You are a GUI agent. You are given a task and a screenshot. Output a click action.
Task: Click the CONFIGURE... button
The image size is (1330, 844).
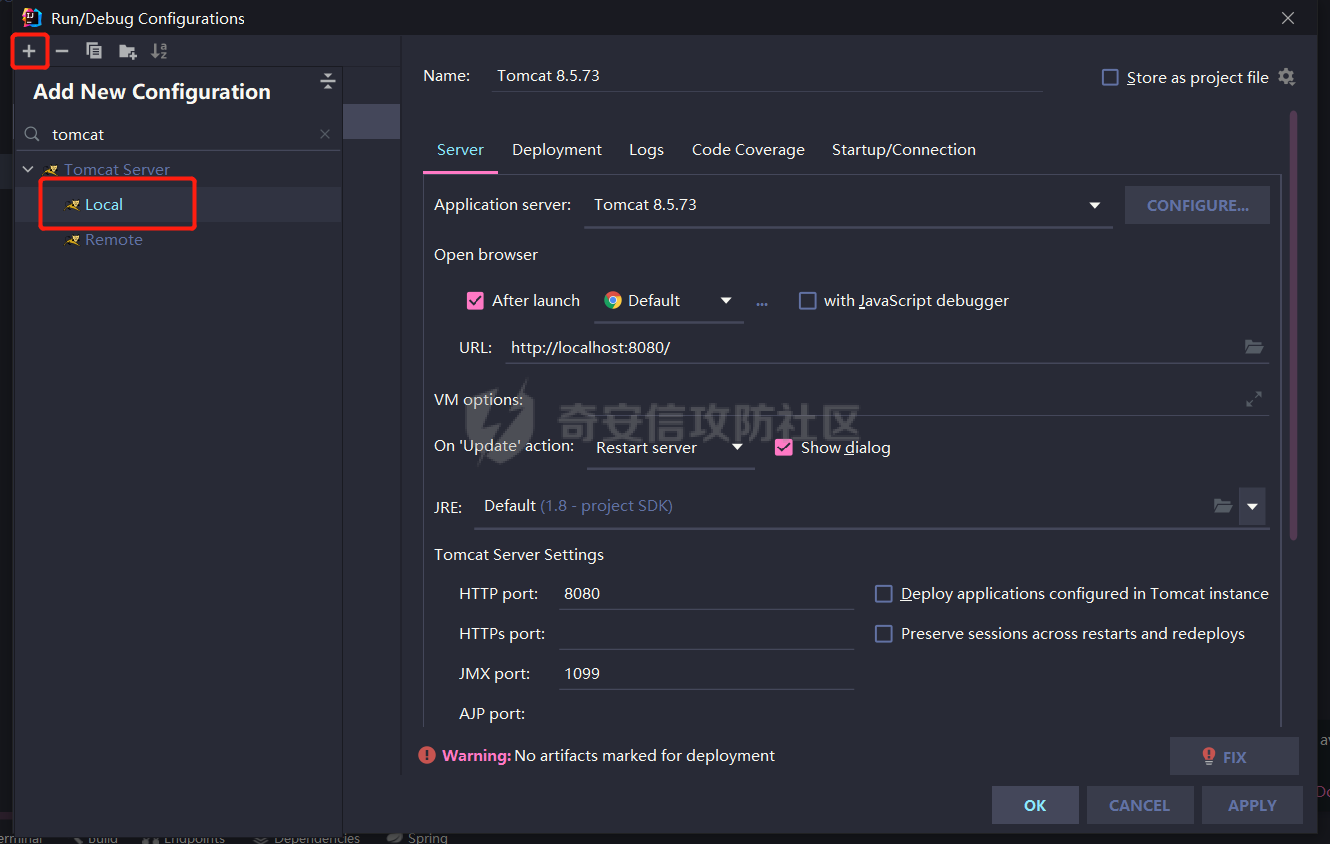1197,205
